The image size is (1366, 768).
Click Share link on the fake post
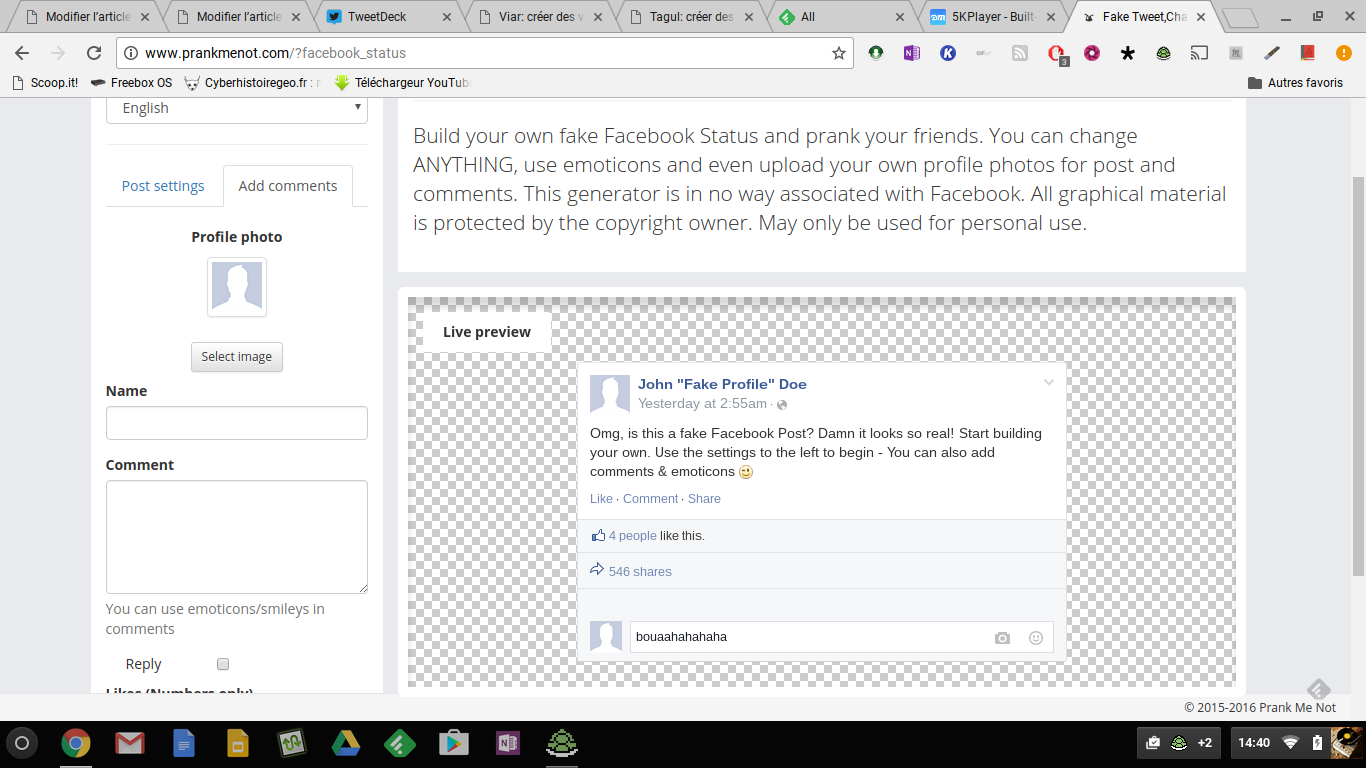pos(704,499)
